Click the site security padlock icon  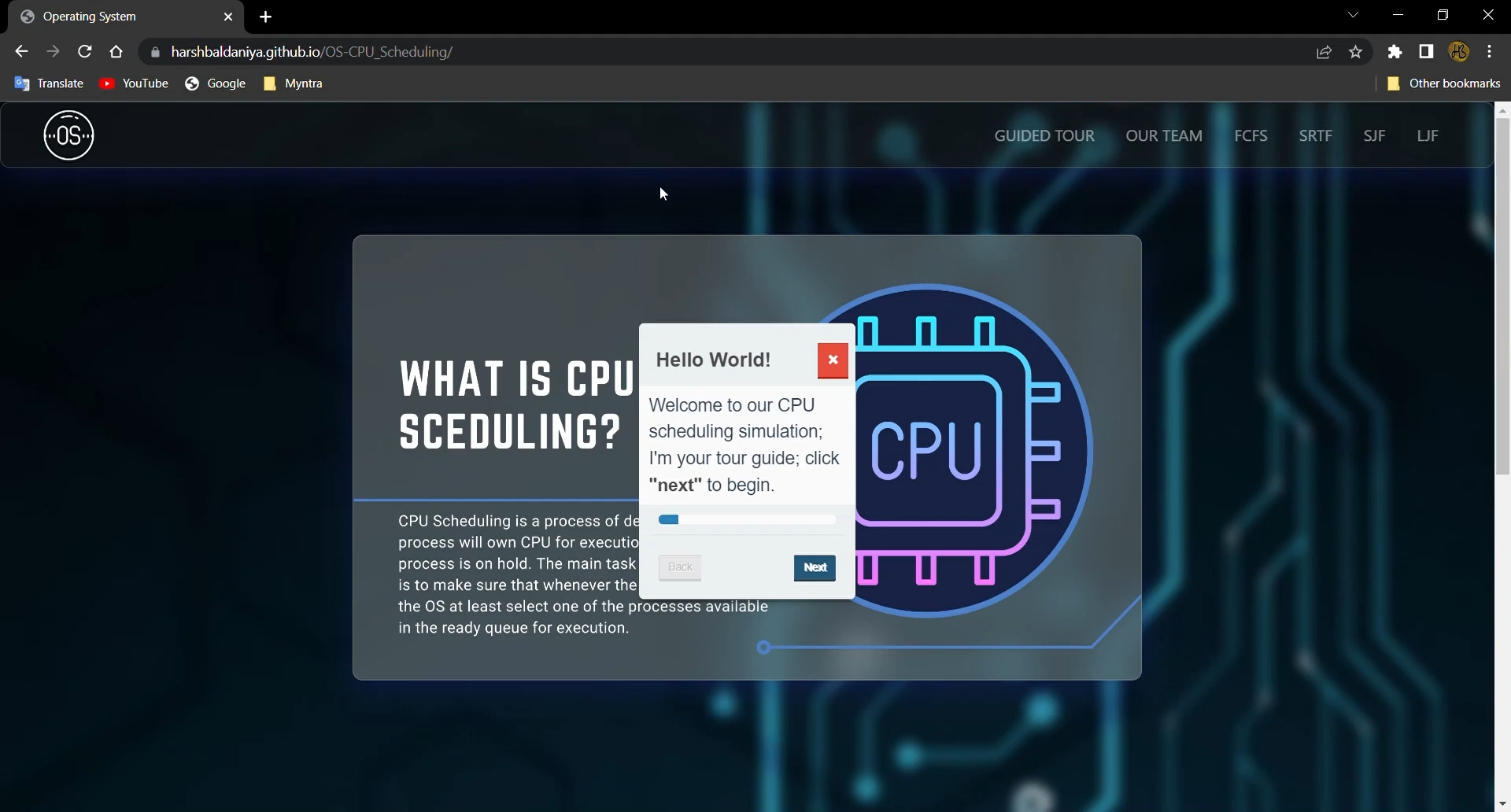tap(155, 52)
